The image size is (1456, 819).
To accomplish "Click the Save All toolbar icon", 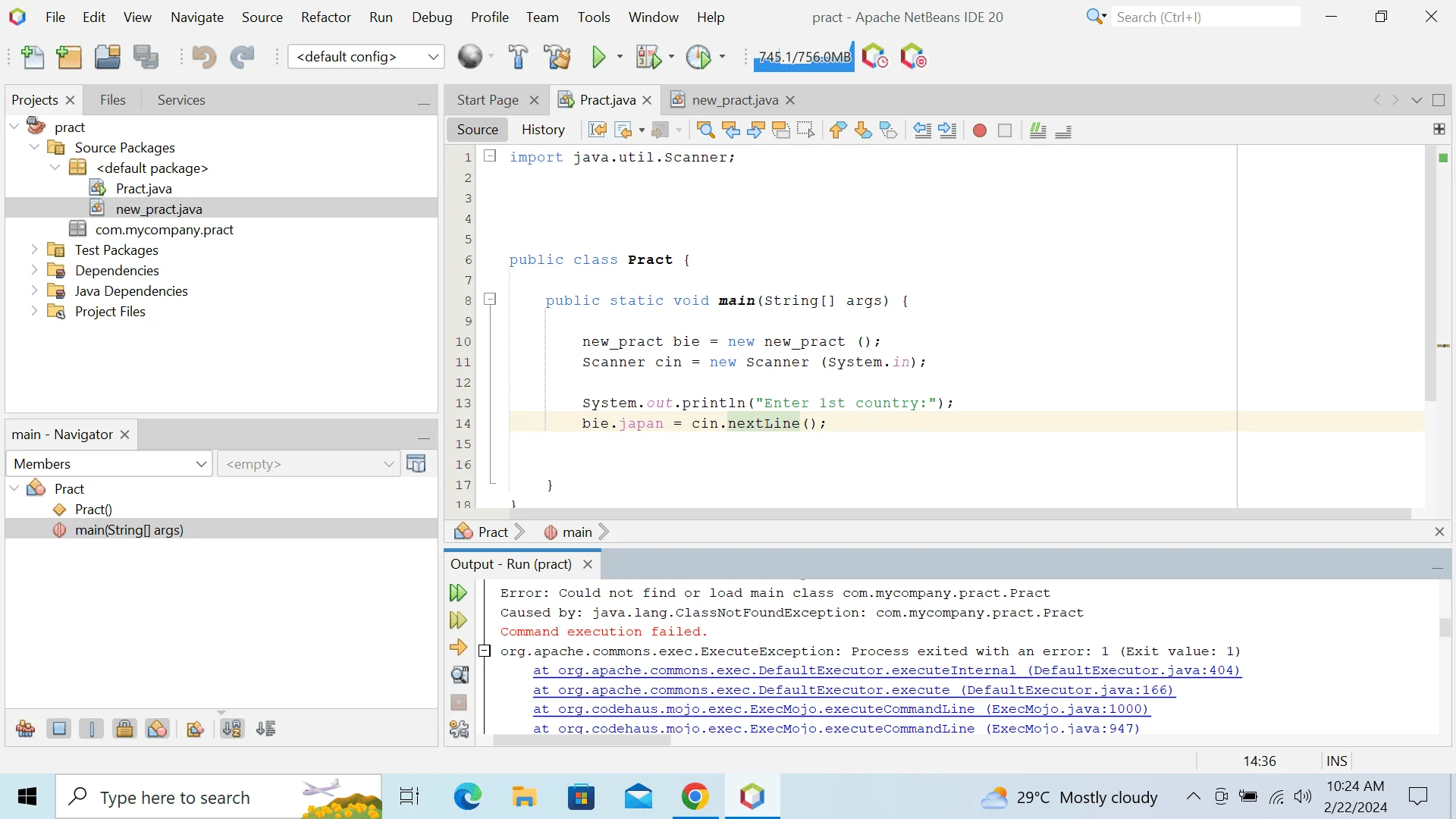I will (x=146, y=57).
